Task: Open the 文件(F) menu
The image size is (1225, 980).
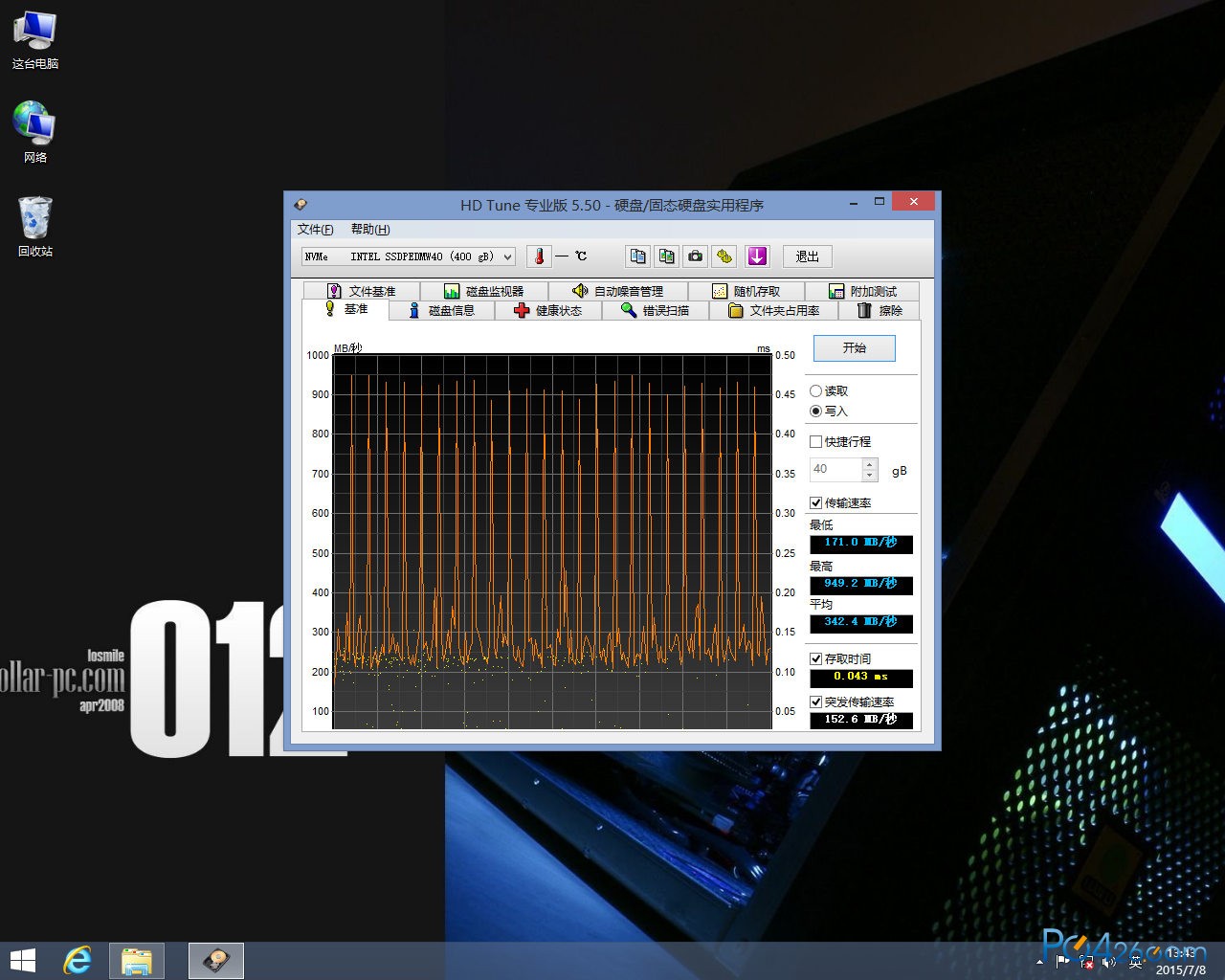Action: pyautogui.click(x=316, y=229)
